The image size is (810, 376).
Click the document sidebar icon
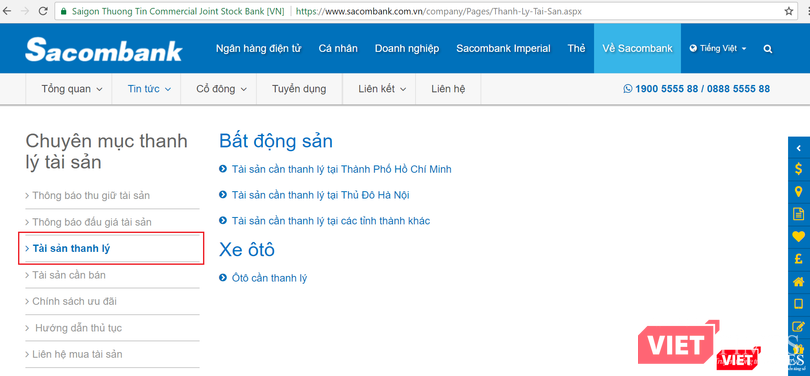799,213
